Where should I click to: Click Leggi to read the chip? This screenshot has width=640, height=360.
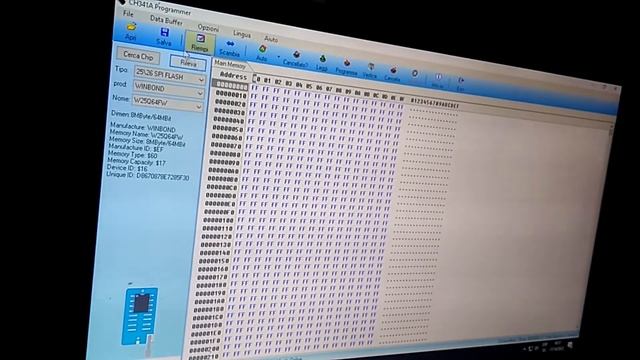point(322,63)
